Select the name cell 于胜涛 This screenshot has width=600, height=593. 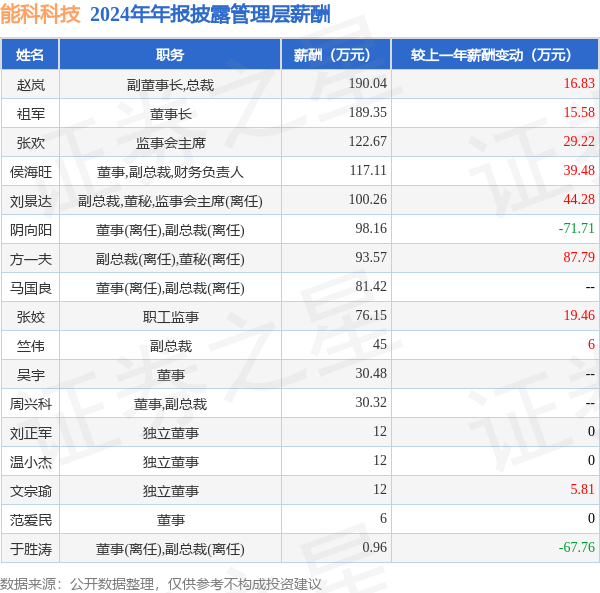(31, 549)
